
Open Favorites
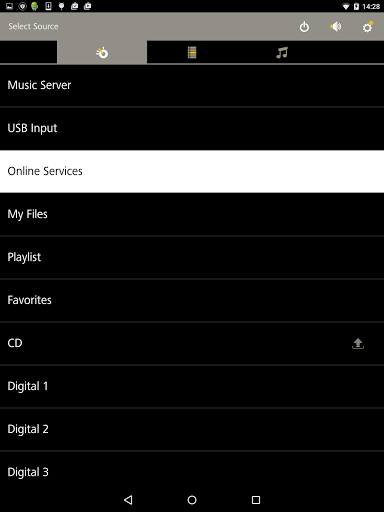pos(192,300)
